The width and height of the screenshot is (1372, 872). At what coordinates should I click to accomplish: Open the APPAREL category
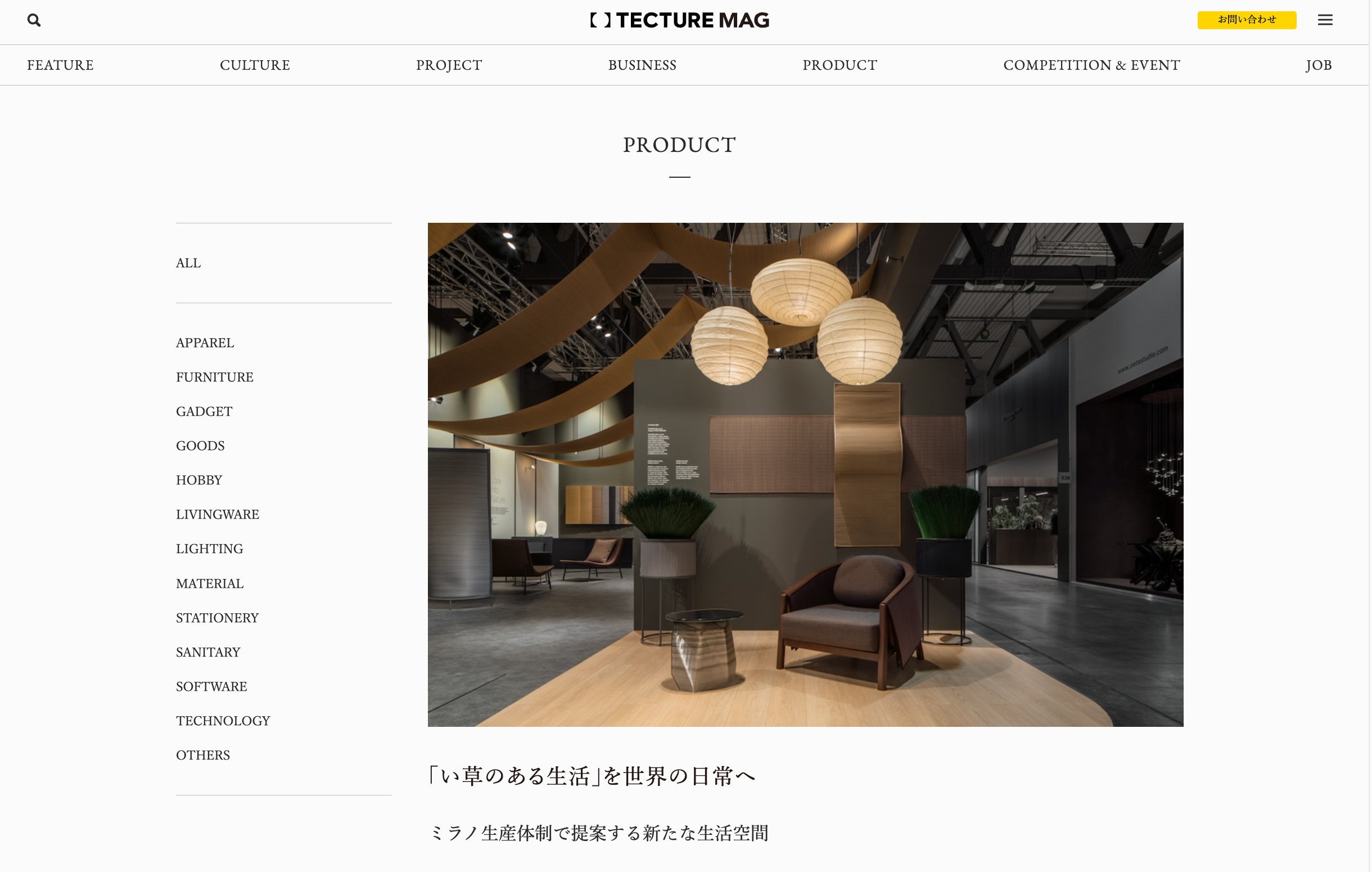pos(205,343)
